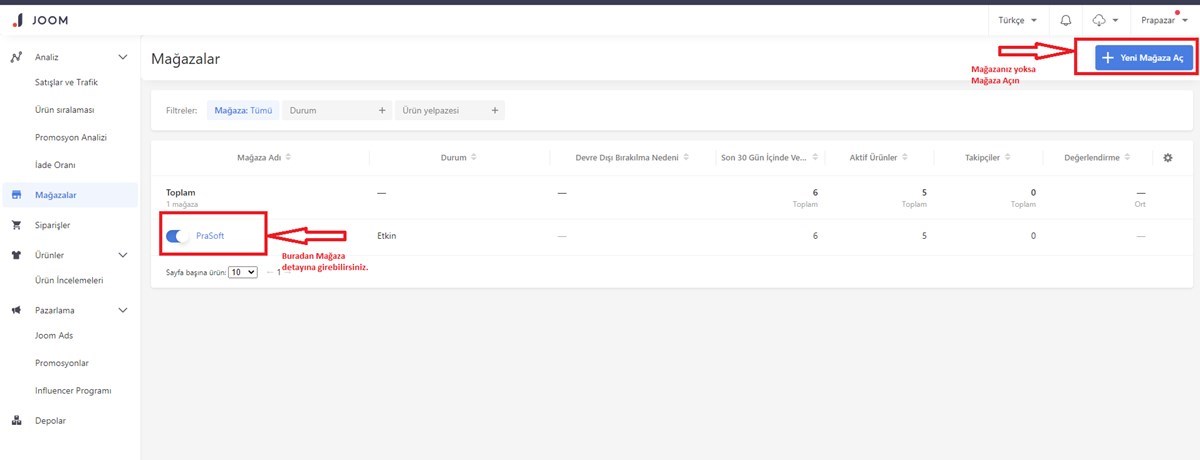The image size is (1200, 460).
Task: Open Influencer Programı page
Action: pyautogui.click(x=73, y=390)
